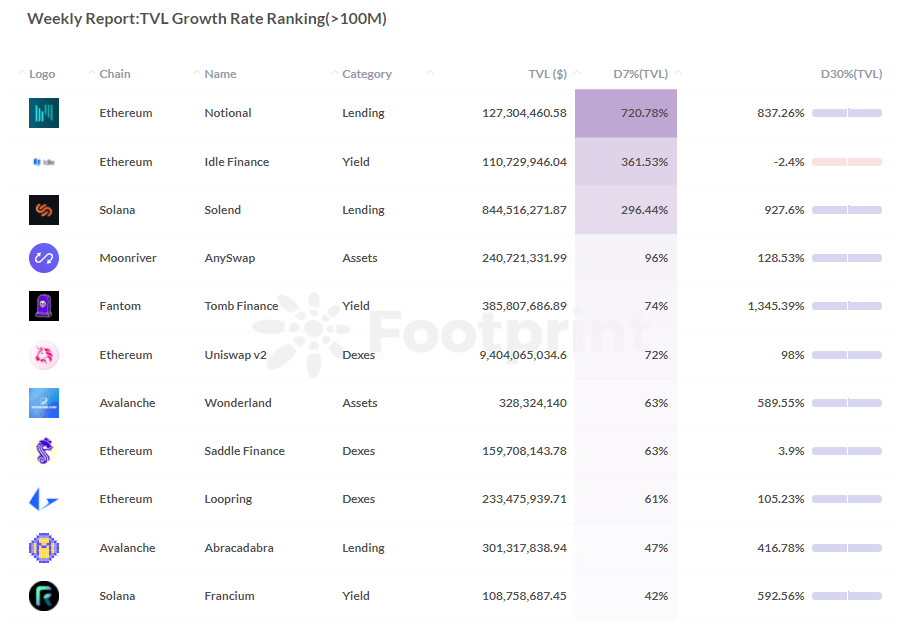Click the Abracadabra logo icon

[x=44, y=547]
